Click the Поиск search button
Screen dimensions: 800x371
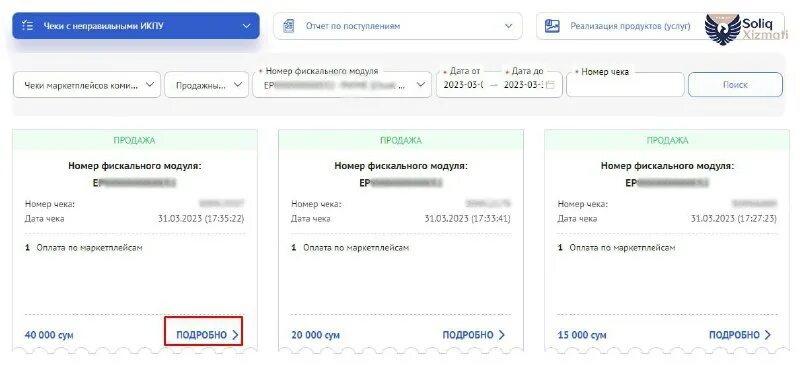(735, 85)
